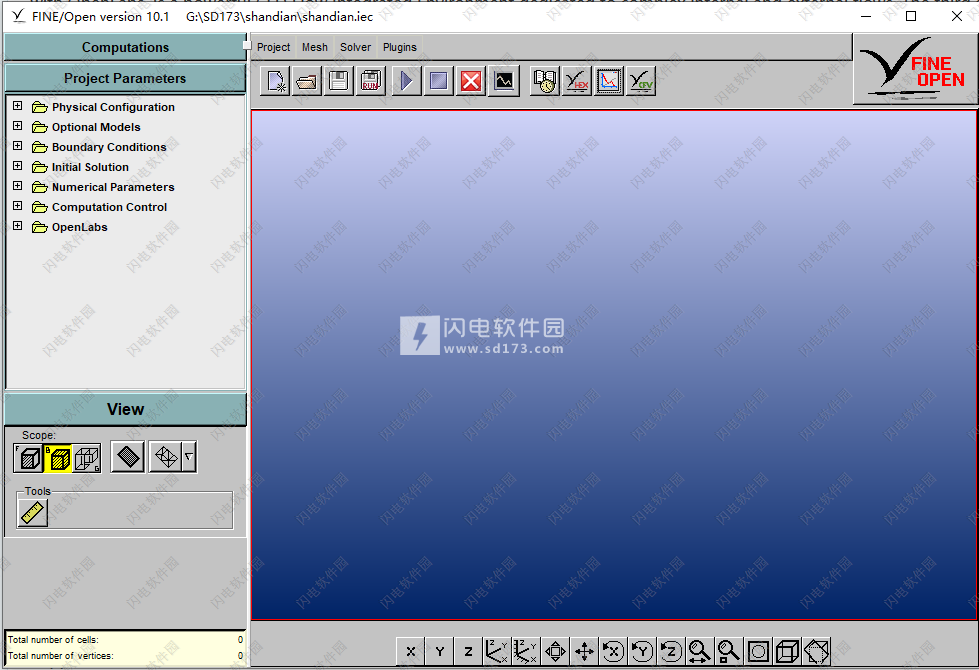Launch the CFV post-processing icon
979x670 pixels.
point(641,81)
